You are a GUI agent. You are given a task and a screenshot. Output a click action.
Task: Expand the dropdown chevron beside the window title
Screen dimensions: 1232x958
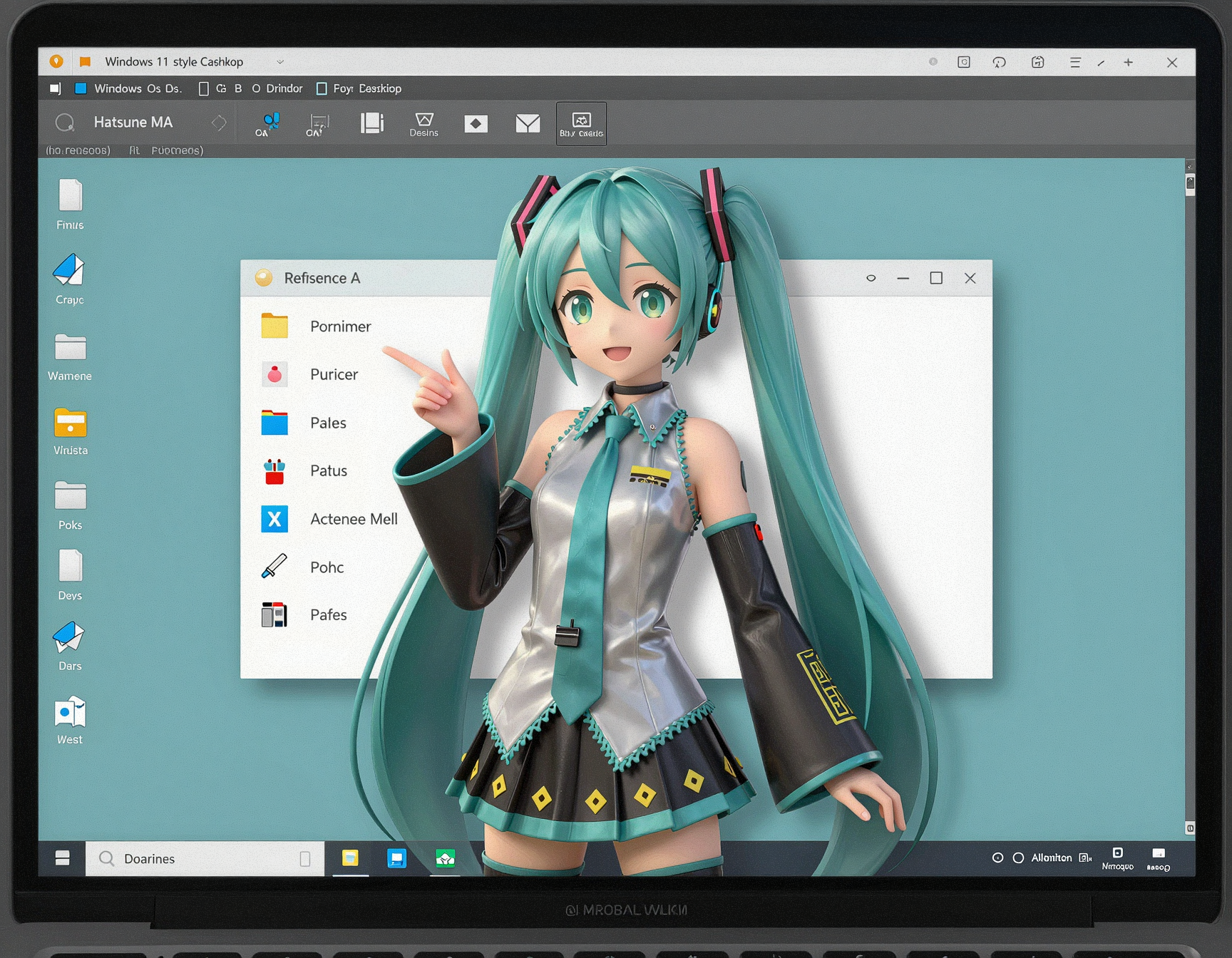(x=280, y=62)
